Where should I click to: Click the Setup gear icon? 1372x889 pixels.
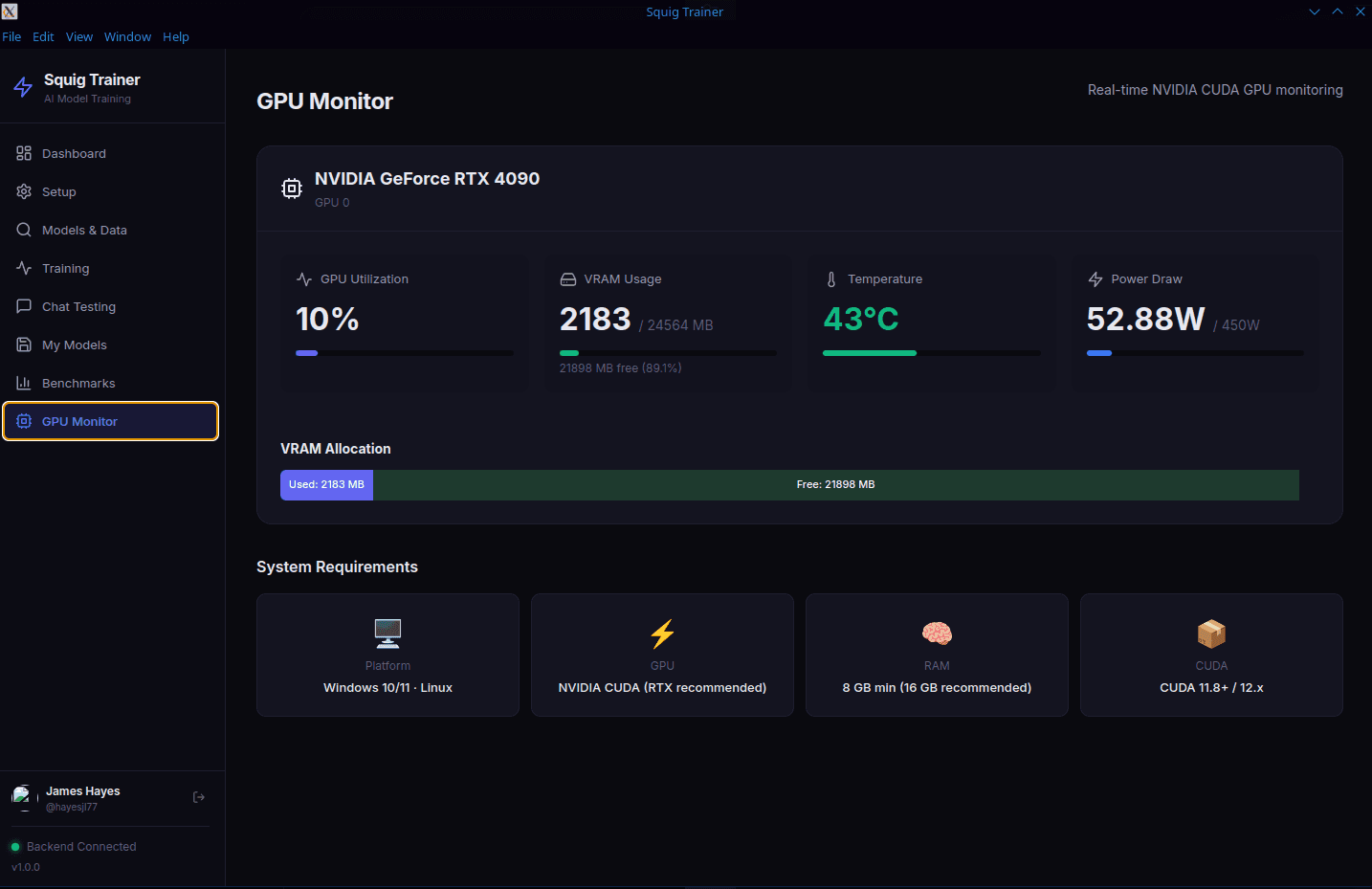coord(24,191)
